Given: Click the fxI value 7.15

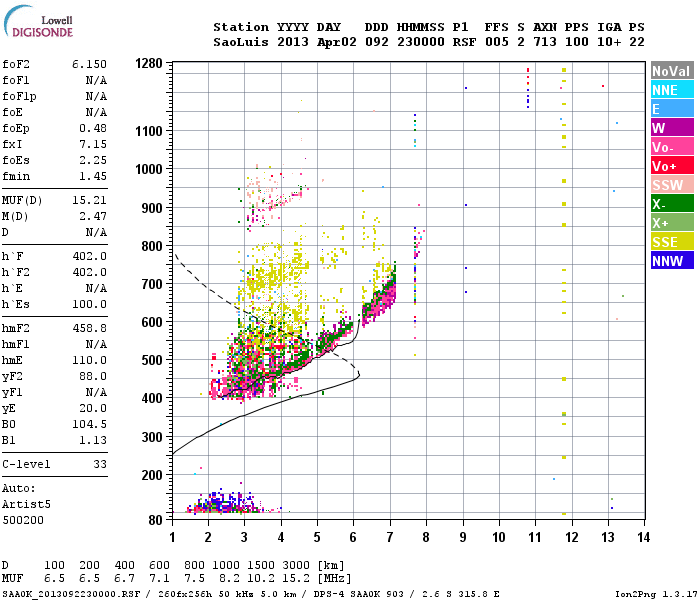Looking at the screenshot, I should tap(93, 144).
